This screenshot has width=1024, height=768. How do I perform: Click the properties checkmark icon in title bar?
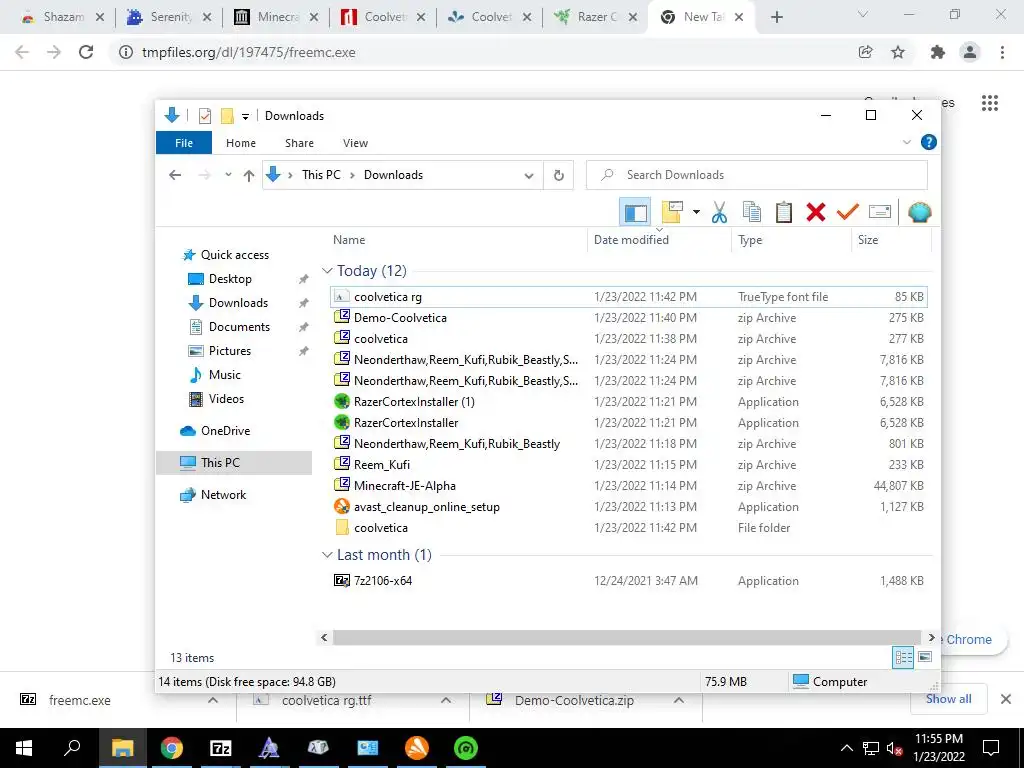[205, 116]
